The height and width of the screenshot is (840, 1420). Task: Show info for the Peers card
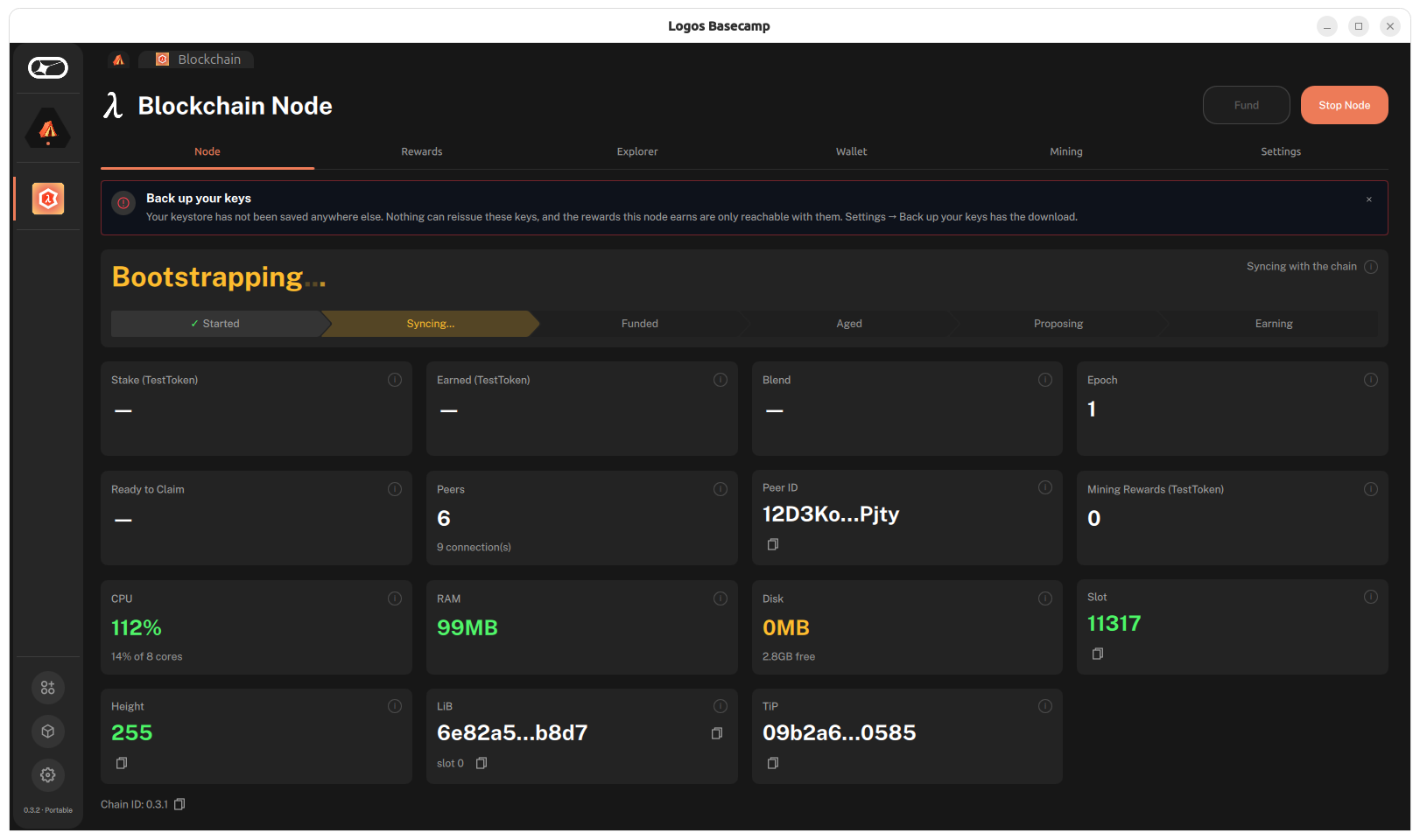click(721, 489)
